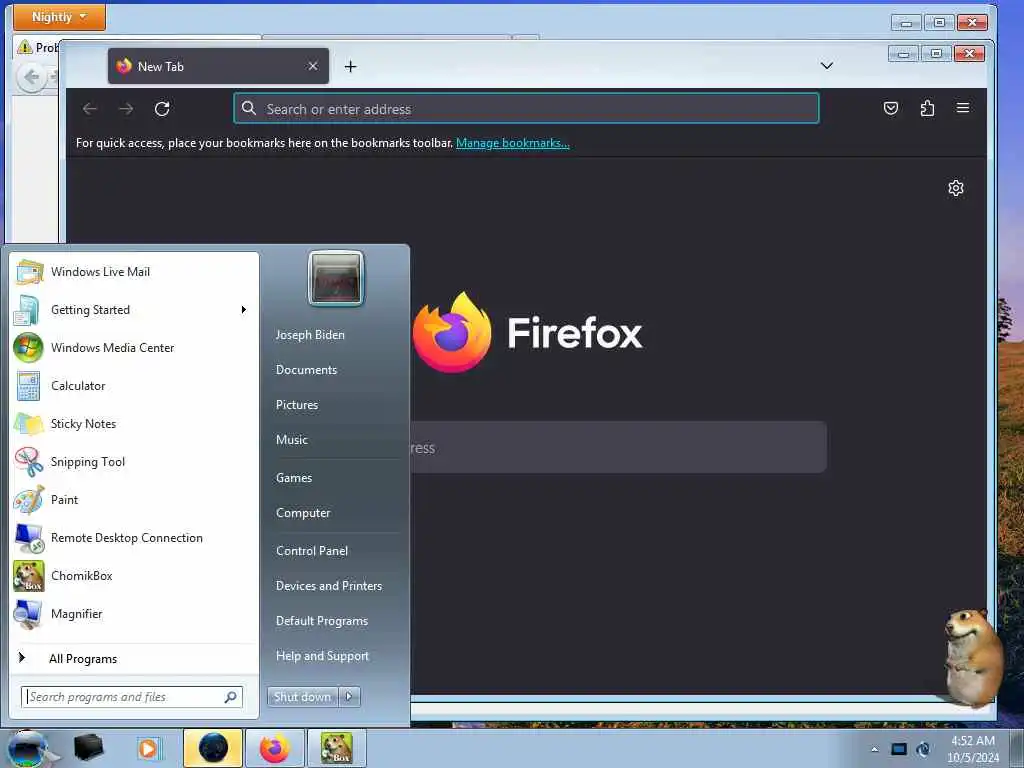Open Computer from Start menu

[303, 513]
